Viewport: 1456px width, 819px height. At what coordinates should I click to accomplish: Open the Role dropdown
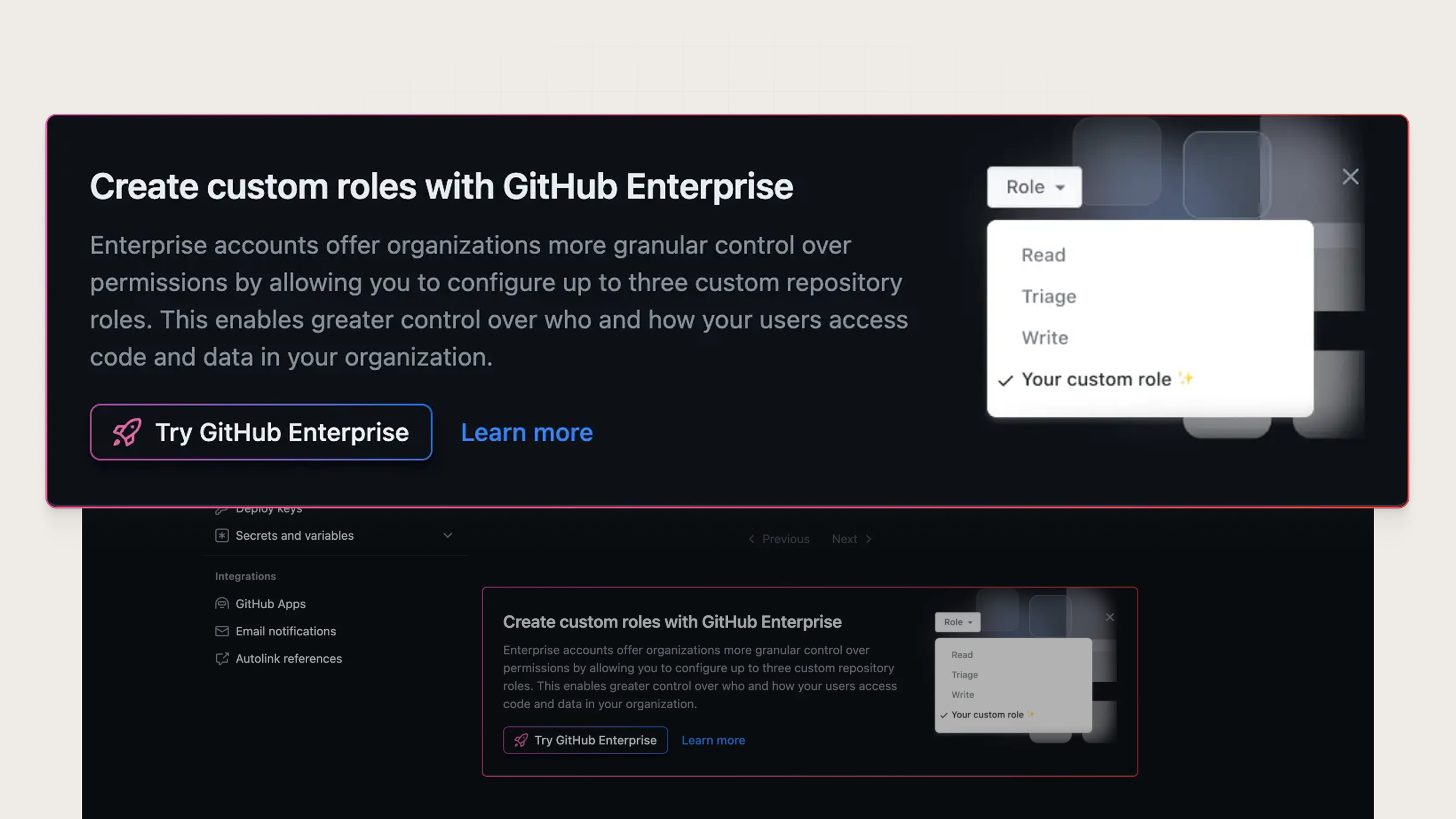(1033, 187)
